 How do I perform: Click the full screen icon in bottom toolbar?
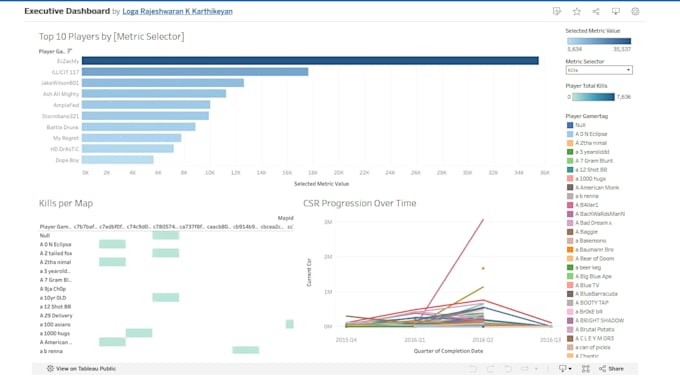[586, 369]
